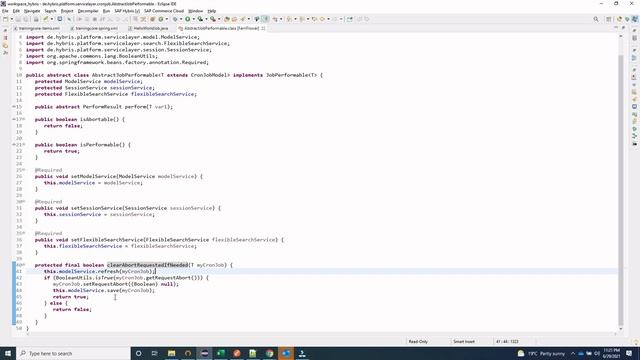The height and width of the screenshot is (360, 640).
Task: Open the Project menu
Action: 67,11
